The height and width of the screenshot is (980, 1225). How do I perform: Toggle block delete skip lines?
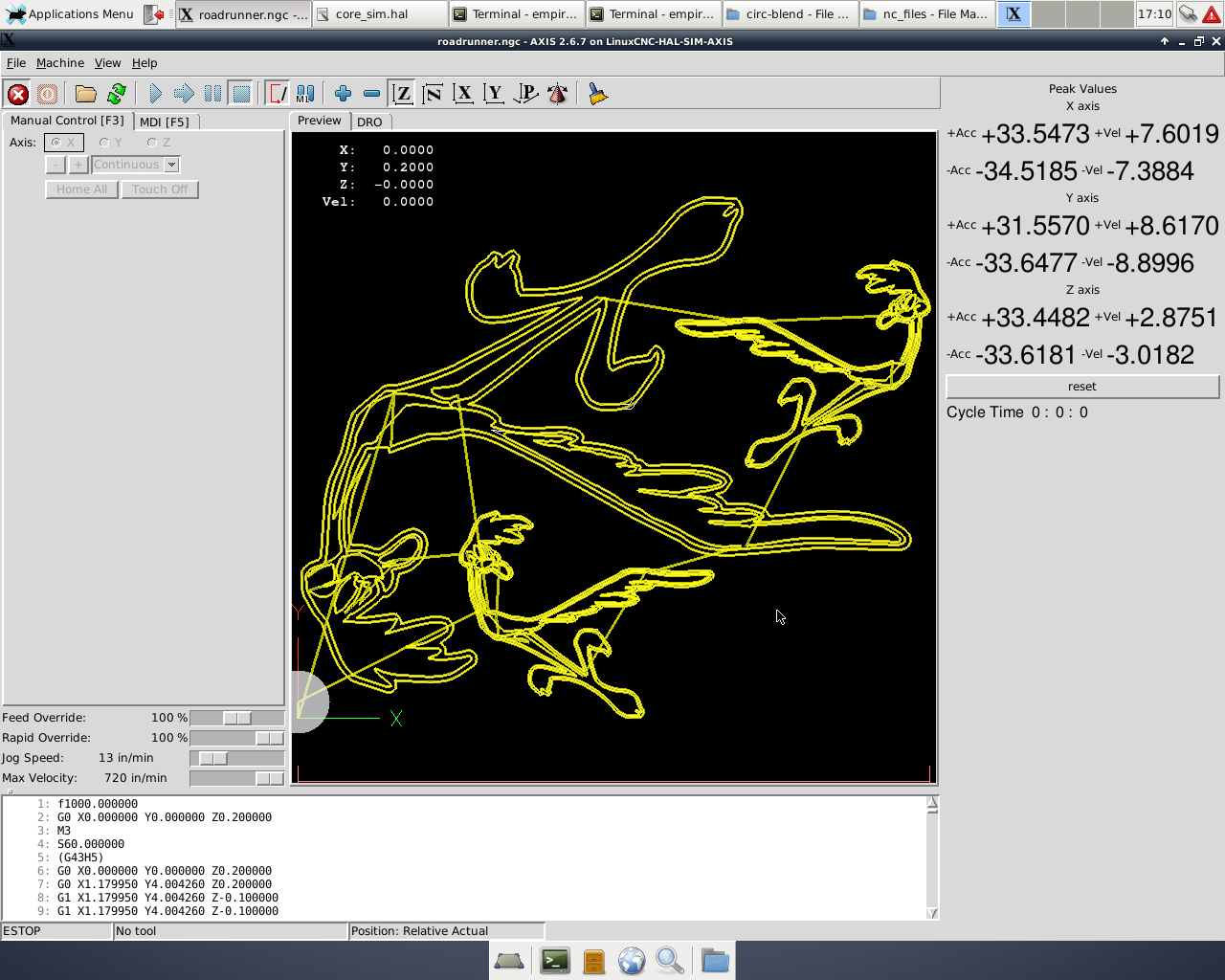(x=277, y=94)
